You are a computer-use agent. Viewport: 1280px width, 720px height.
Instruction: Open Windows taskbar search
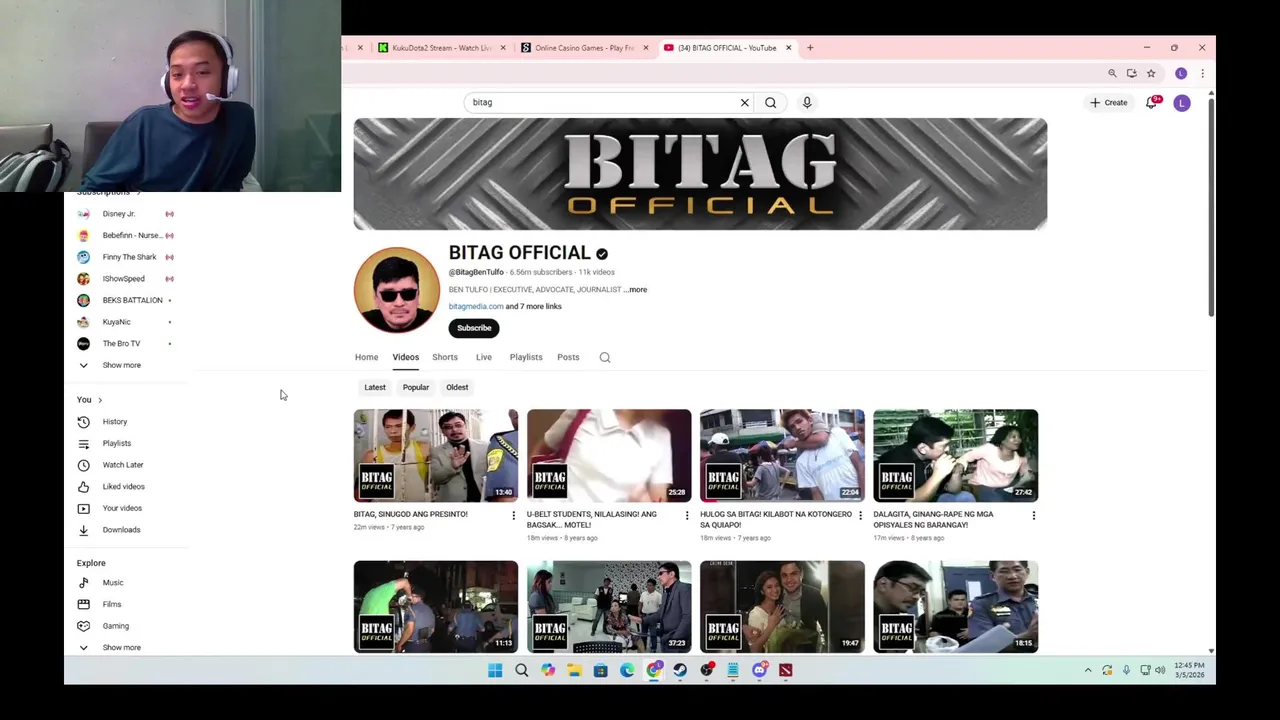click(x=521, y=670)
